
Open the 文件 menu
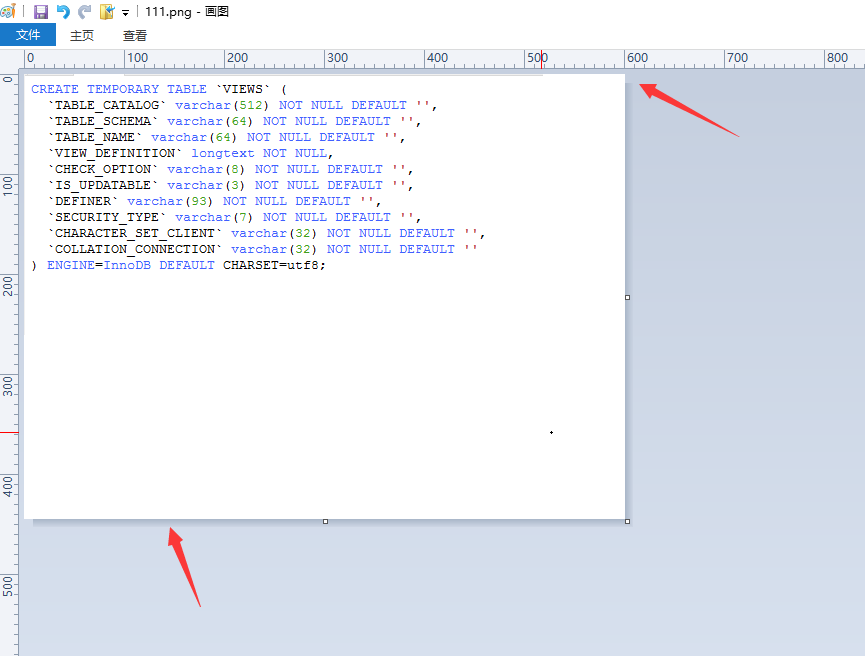click(28, 35)
